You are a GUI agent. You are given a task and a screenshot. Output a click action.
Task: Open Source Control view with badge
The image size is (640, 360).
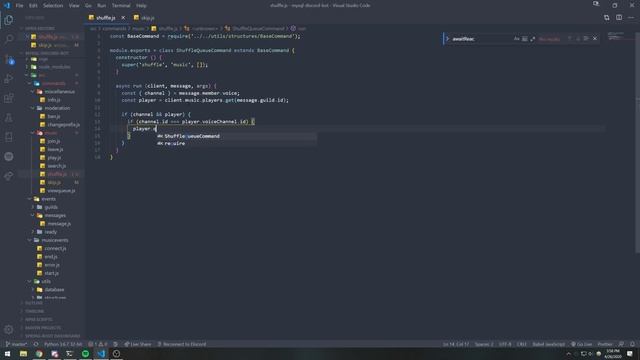[9, 59]
